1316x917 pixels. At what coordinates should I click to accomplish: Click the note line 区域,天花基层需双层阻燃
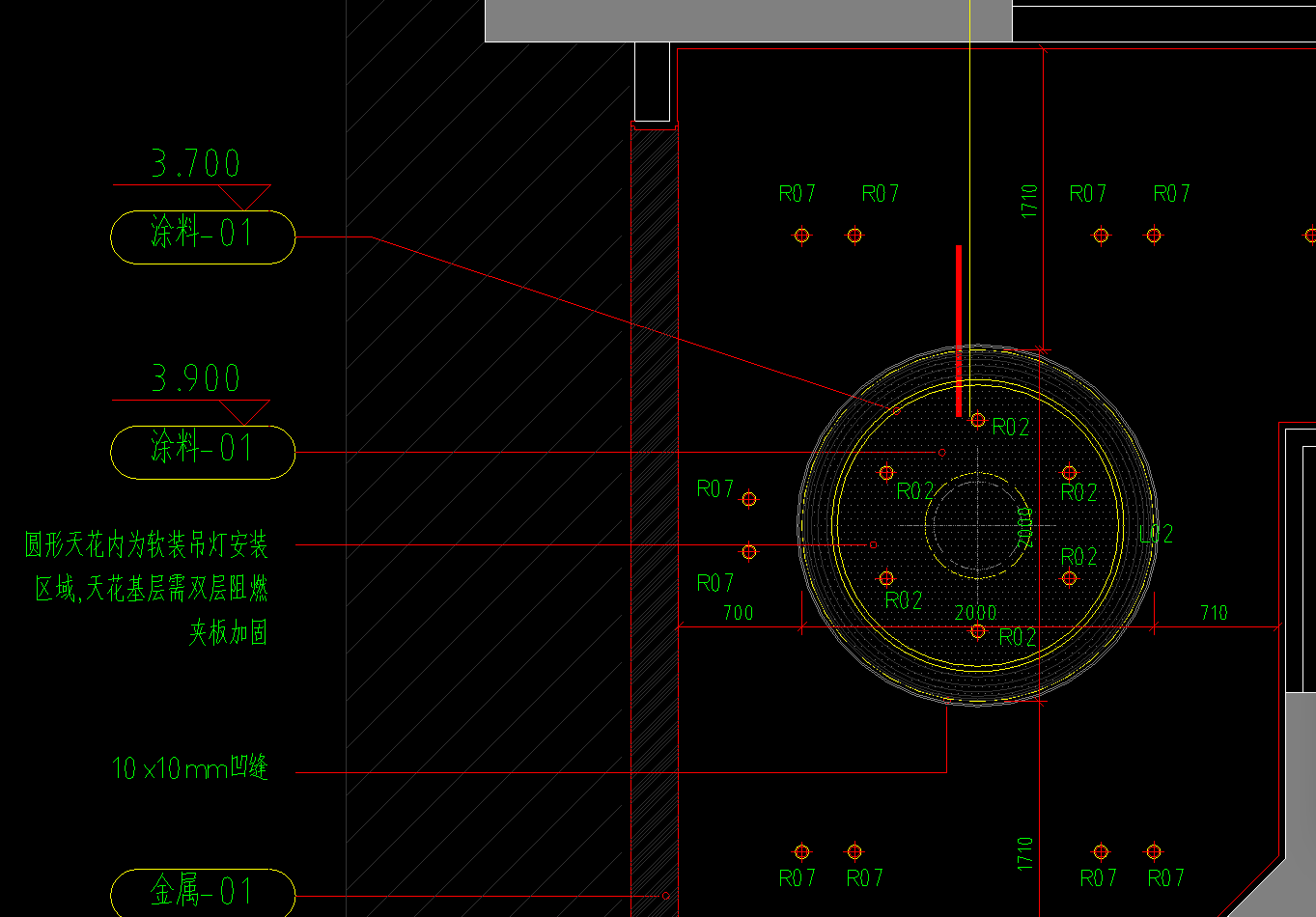click(152, 589)
